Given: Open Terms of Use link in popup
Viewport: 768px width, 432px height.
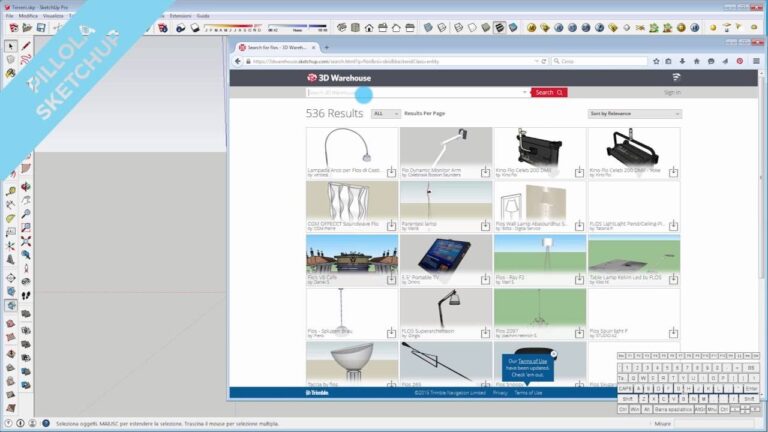Looking at the screenshot, I should [x=532, y=361].
